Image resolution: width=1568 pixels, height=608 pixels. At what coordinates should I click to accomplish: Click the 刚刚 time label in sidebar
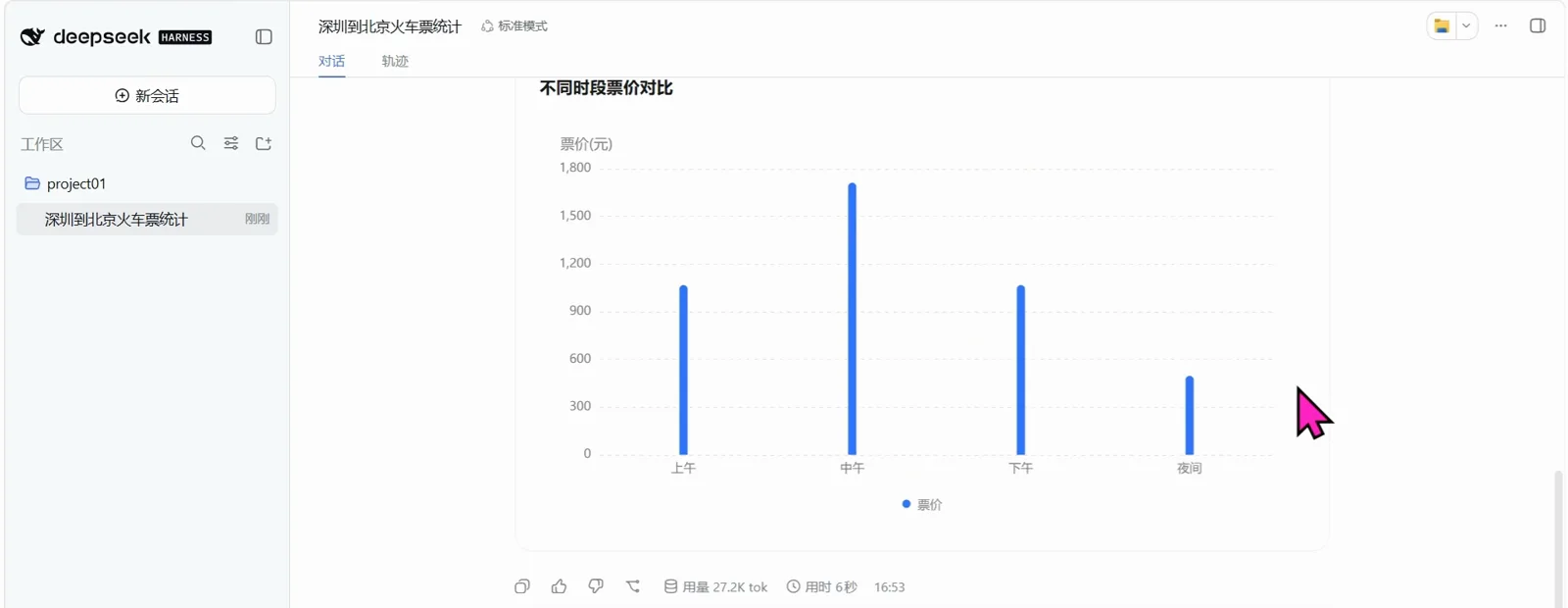(257, 219)
